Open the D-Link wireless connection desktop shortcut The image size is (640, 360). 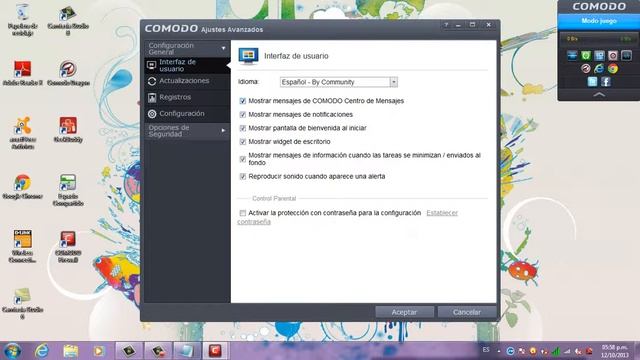22,246
